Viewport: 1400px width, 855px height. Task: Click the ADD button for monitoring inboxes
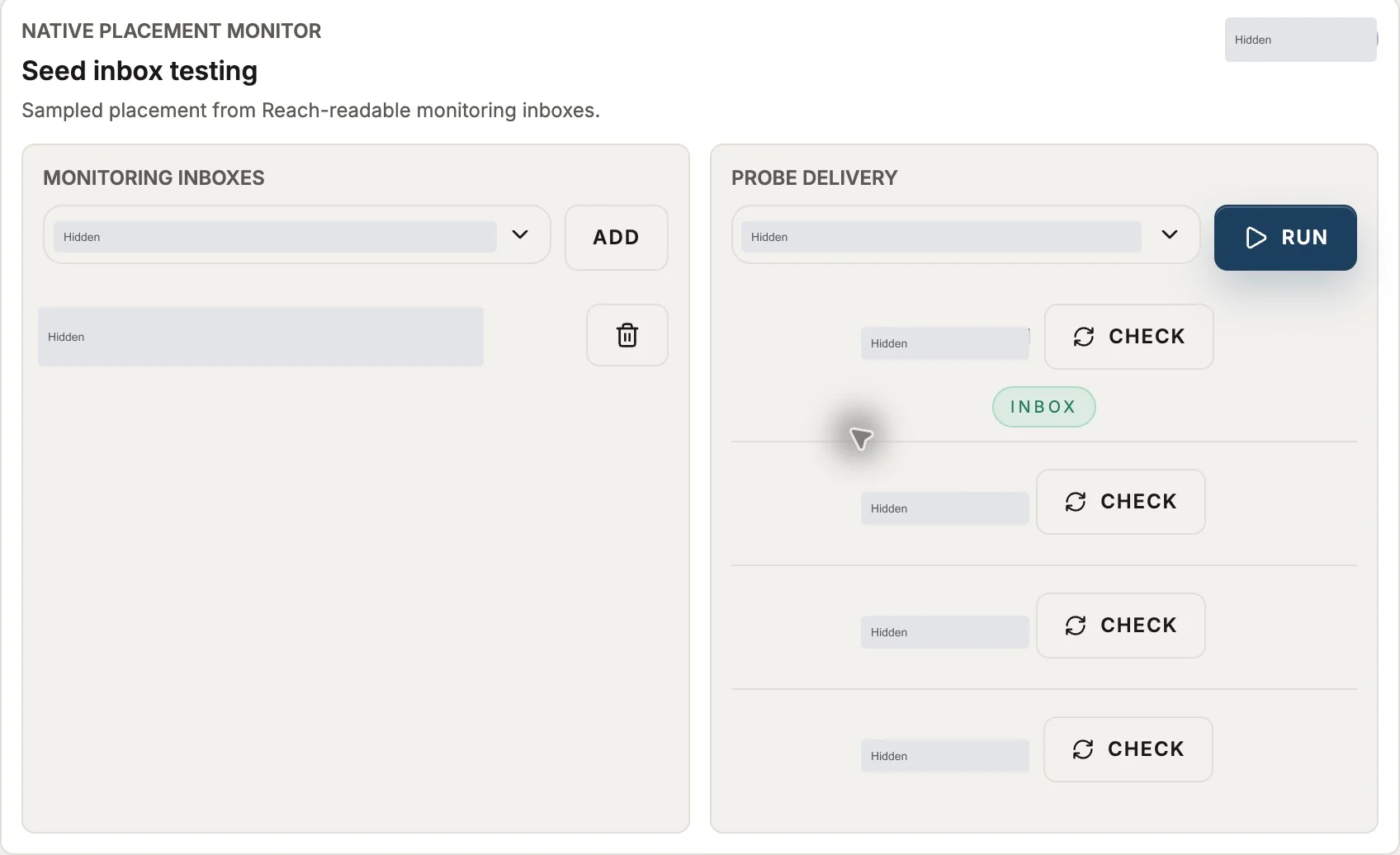616,238
